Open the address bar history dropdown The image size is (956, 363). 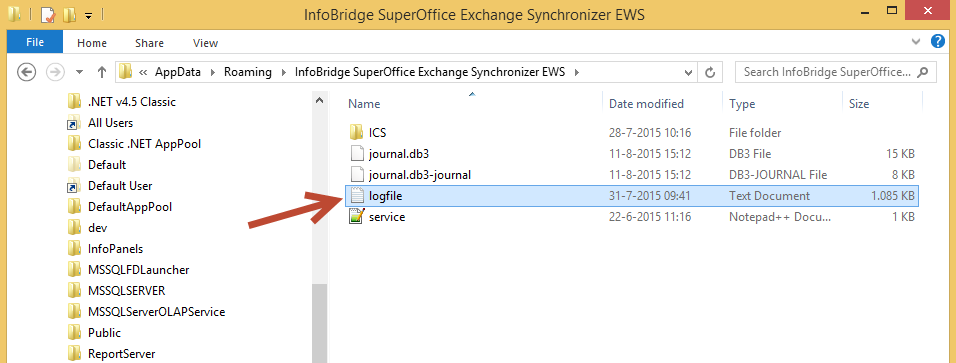tap(689, 72)
